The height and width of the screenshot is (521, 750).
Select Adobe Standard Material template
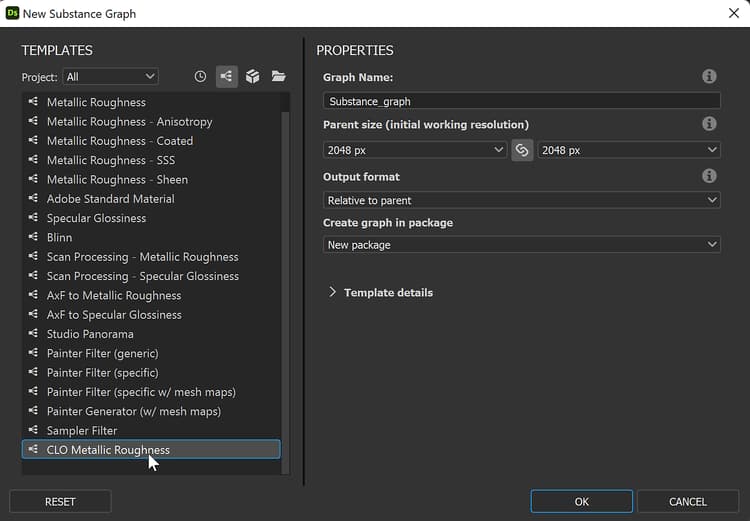click(x=151, y=199)
